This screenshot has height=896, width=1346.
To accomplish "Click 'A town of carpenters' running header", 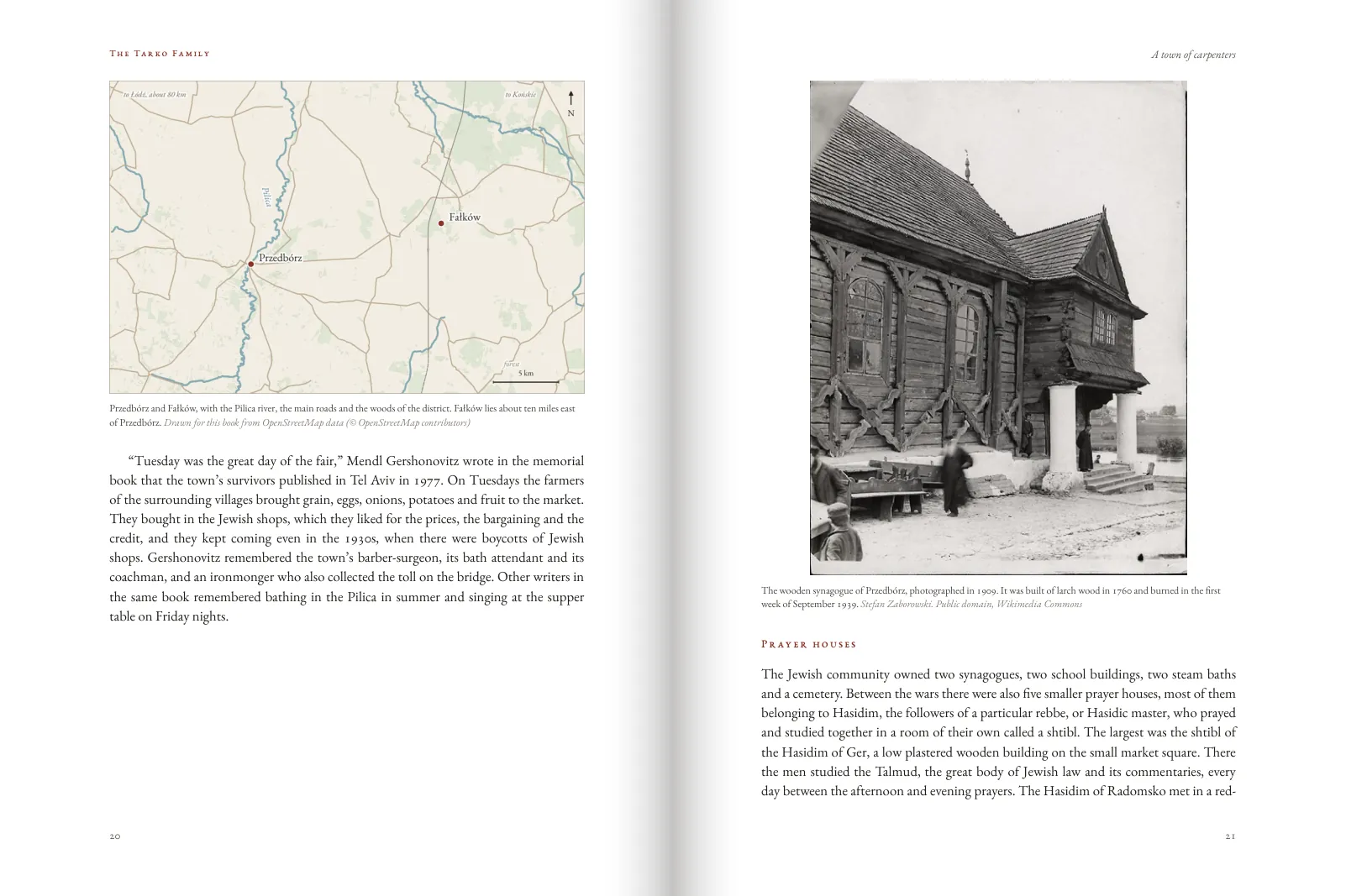I will coord(1193,55).
